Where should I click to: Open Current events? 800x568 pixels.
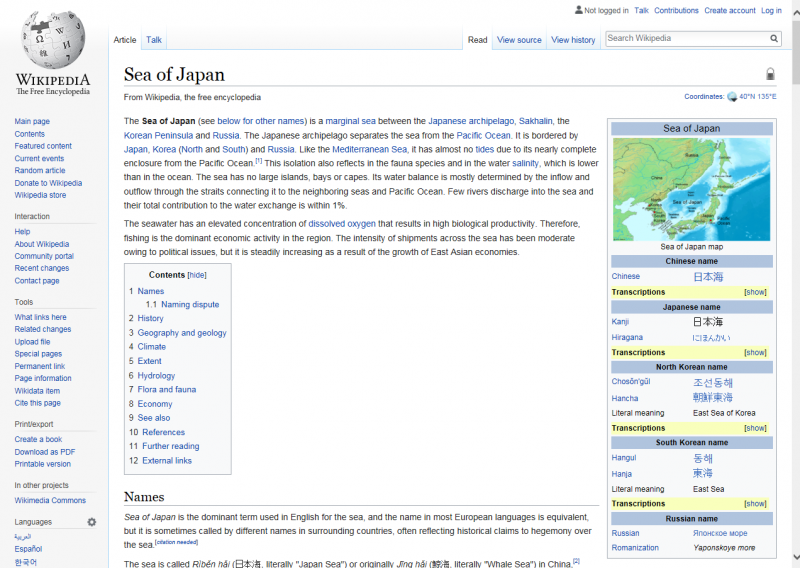(x=39, y=158)
